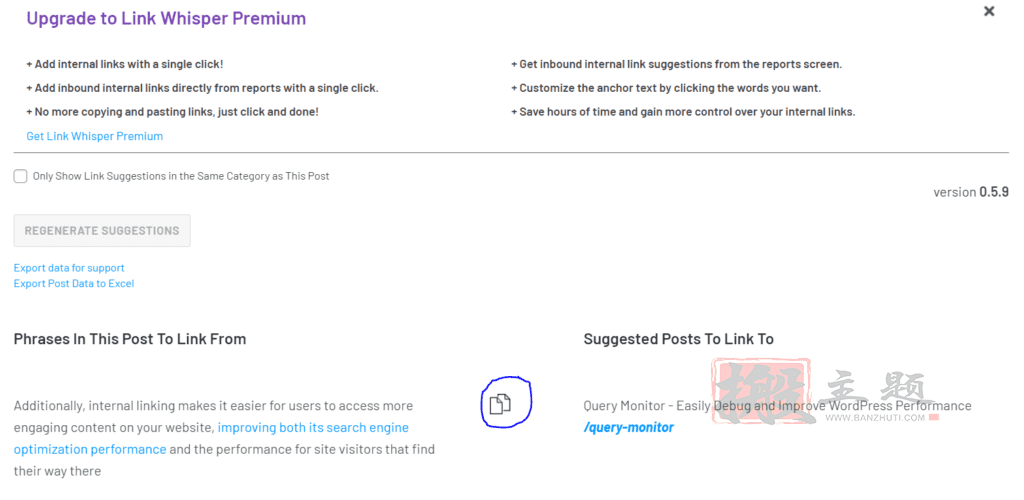Click the copy icon between the columns
This screenshot has height=500, width=1024.
click(x=500, y=405)
